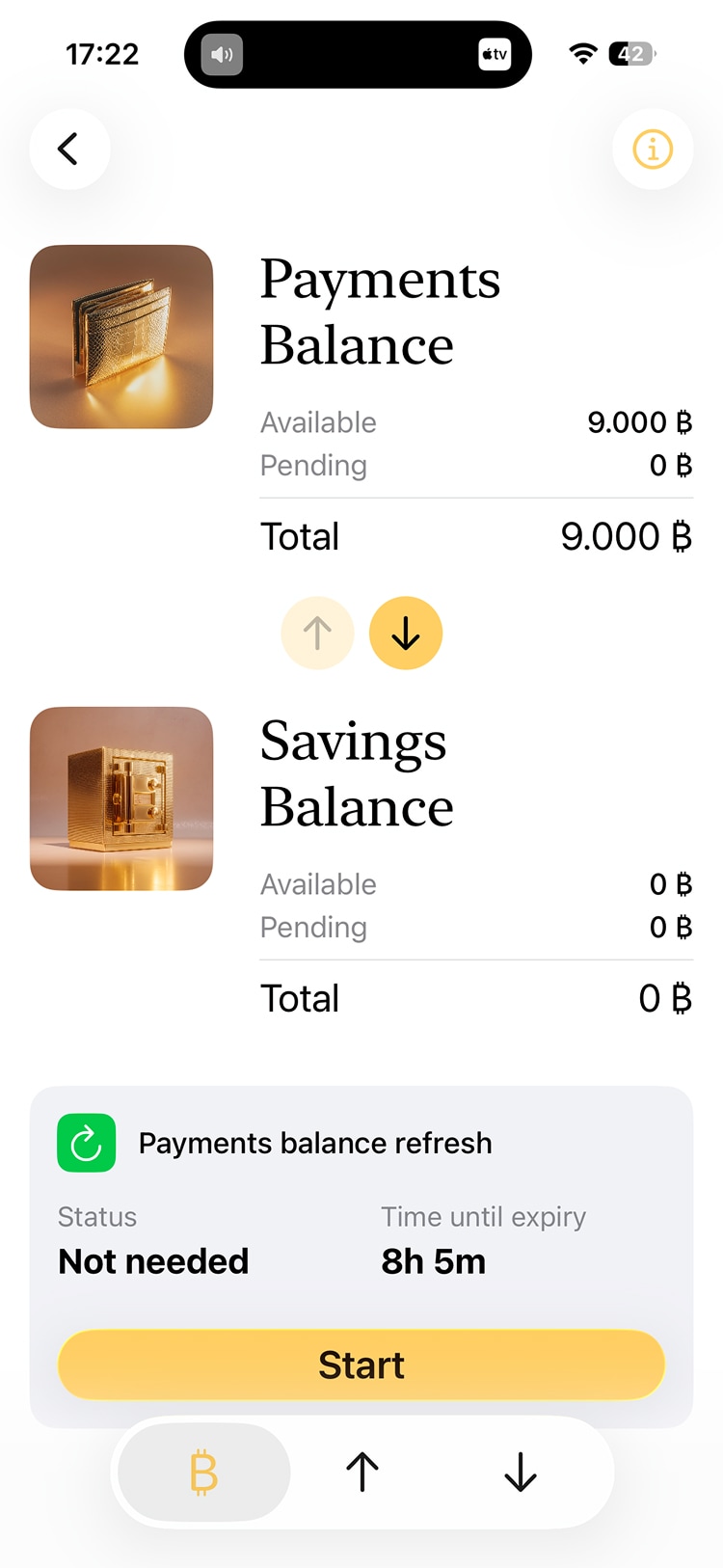Tap the faded up-arrow transfer button
Image resolution: width=723 pixels, height=1568 pixels.
tap(317, 634)
